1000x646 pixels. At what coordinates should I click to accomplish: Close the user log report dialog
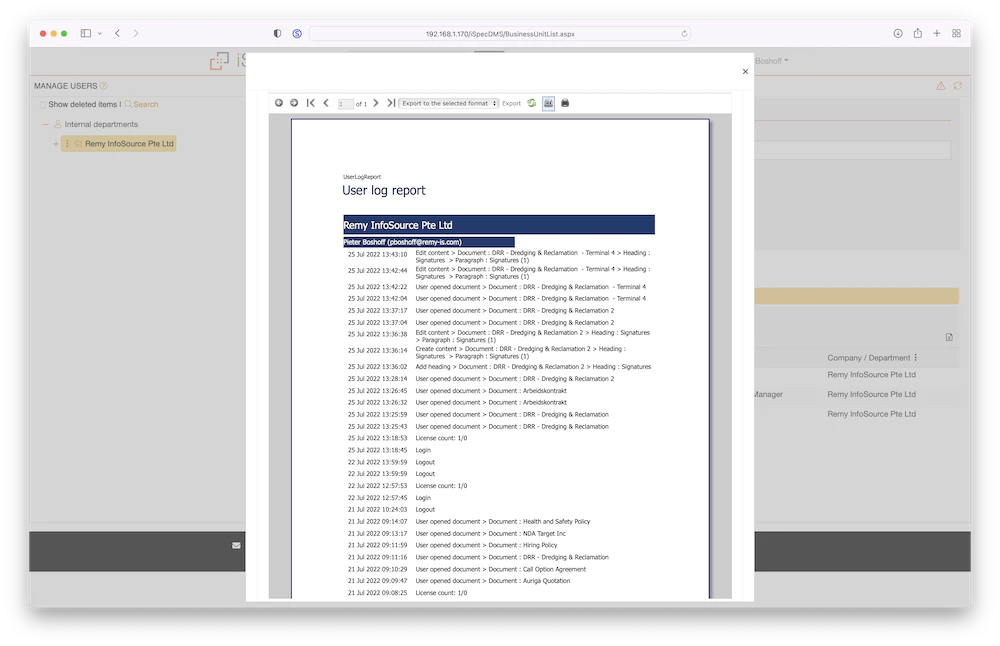pos(745,71)
